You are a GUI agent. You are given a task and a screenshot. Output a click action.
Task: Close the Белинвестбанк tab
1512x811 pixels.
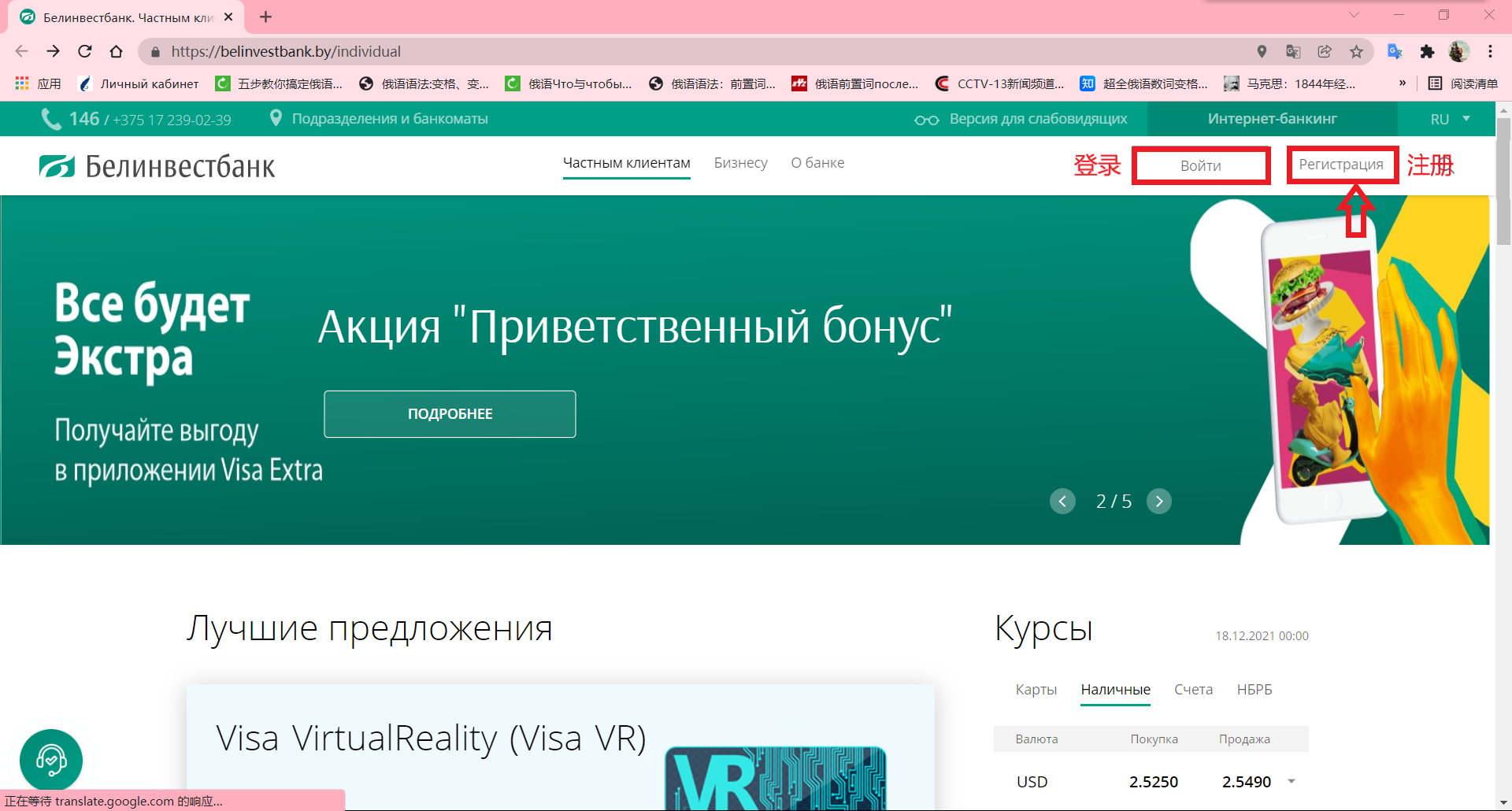(x=228, y=17)
